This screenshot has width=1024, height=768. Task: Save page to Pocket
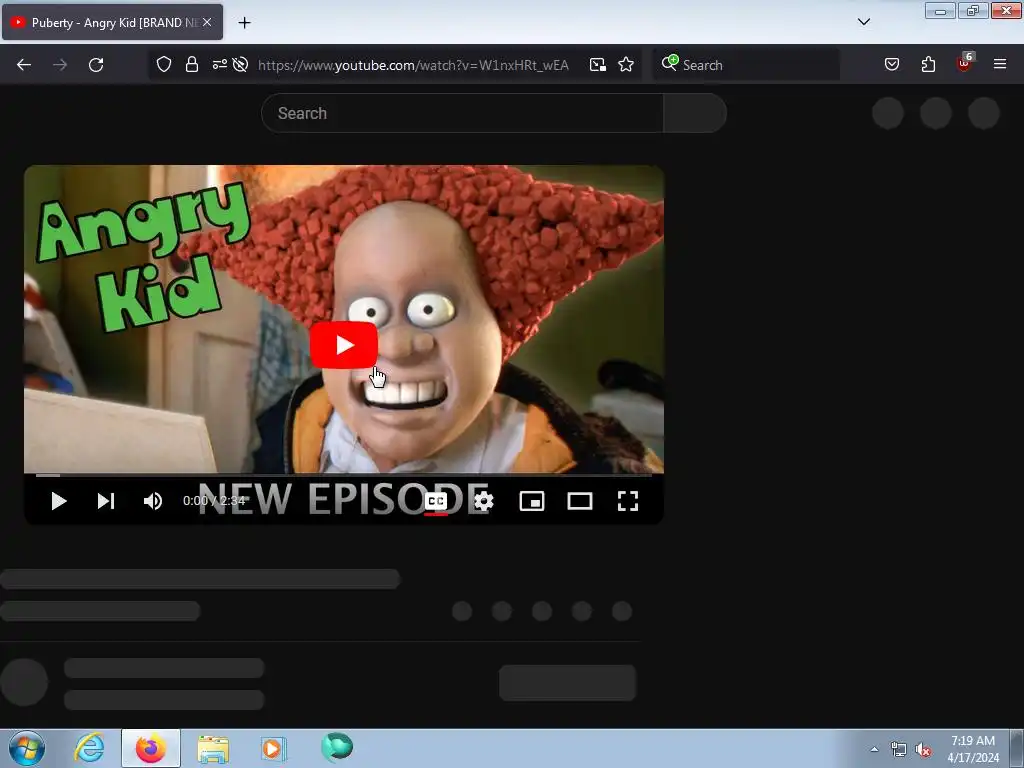tap(892, 64)
